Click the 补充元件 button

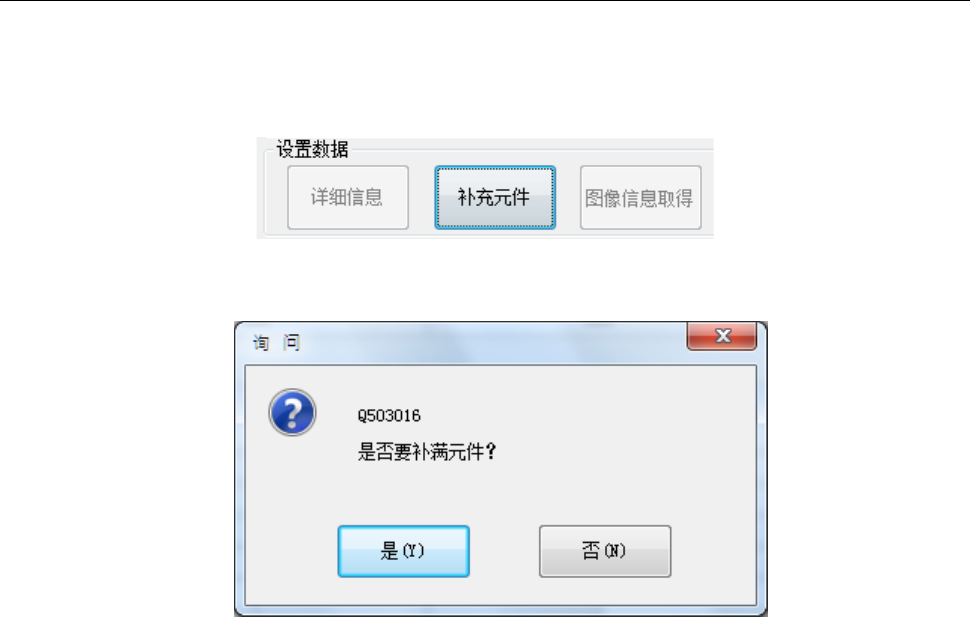(x=495, y=197)
